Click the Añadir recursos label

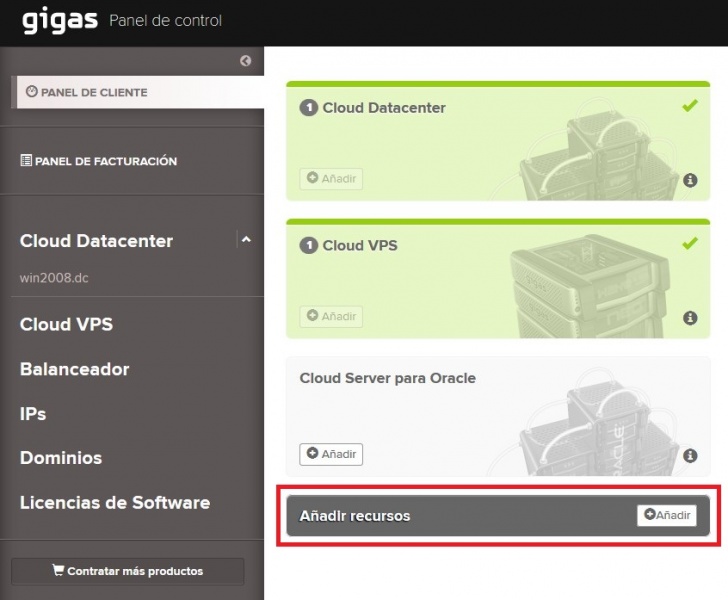point(355,516)
